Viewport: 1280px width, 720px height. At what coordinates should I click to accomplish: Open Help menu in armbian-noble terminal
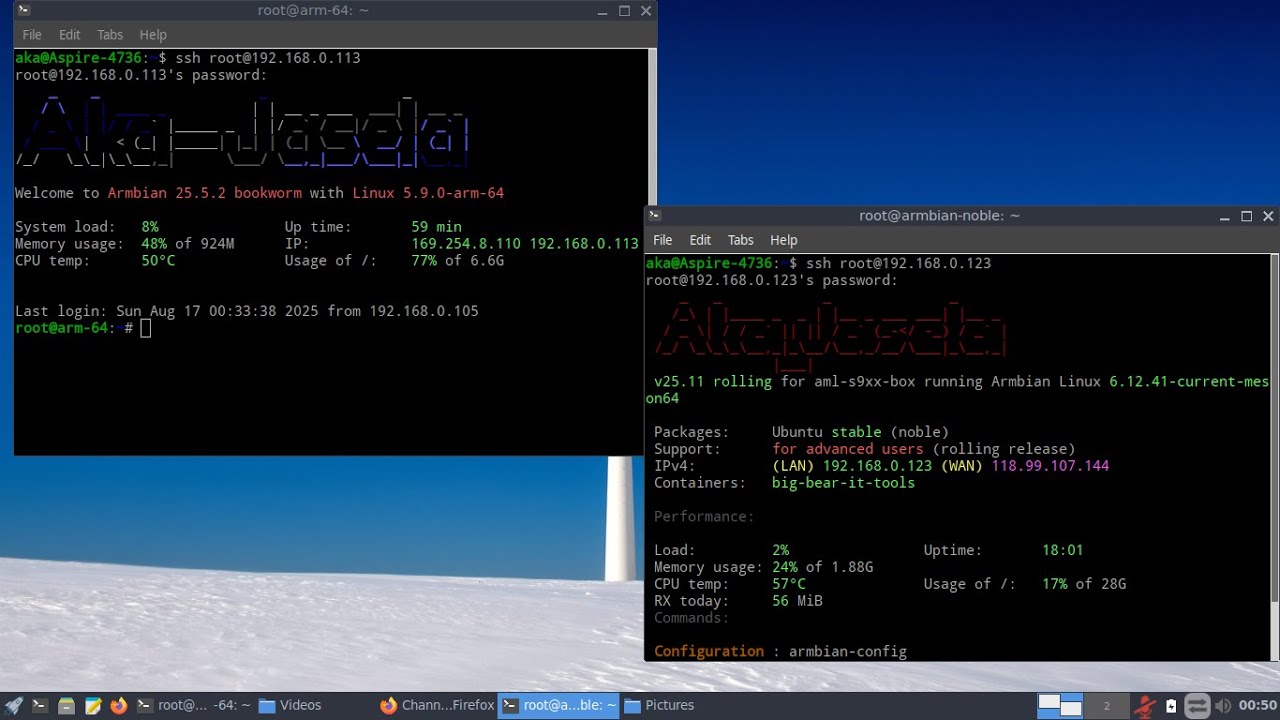(784, 240)
